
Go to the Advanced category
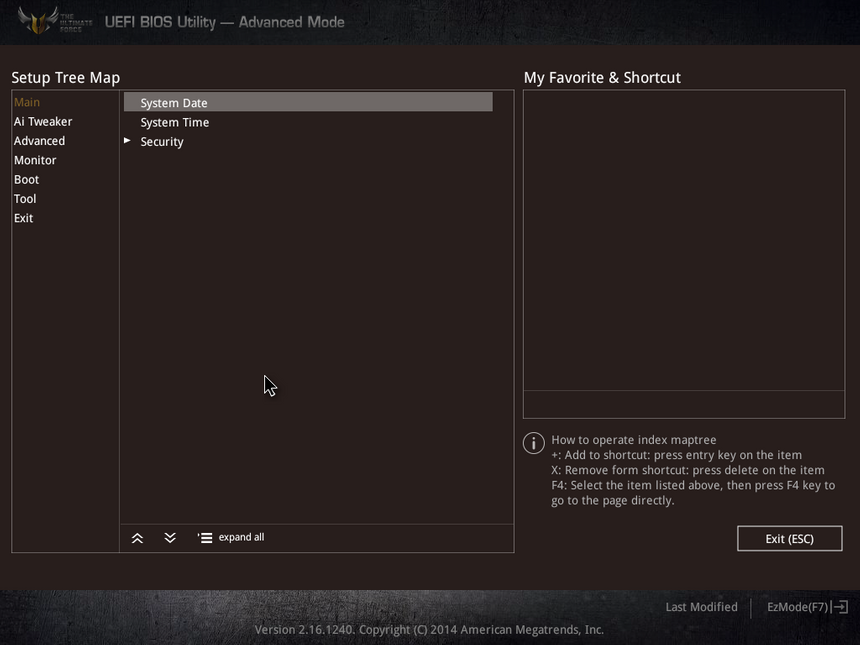(39, 141)
